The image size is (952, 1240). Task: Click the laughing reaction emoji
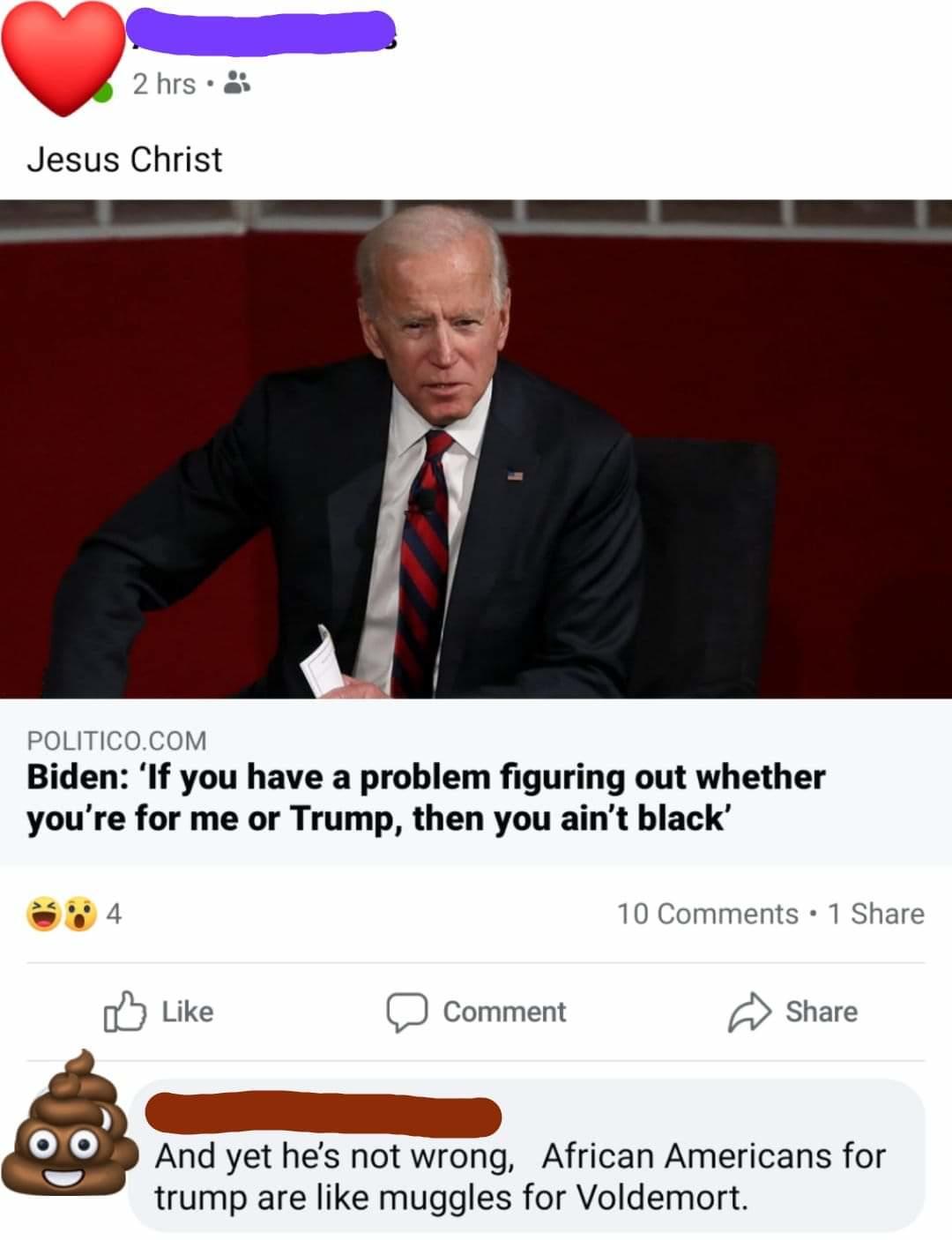[43, 914]
